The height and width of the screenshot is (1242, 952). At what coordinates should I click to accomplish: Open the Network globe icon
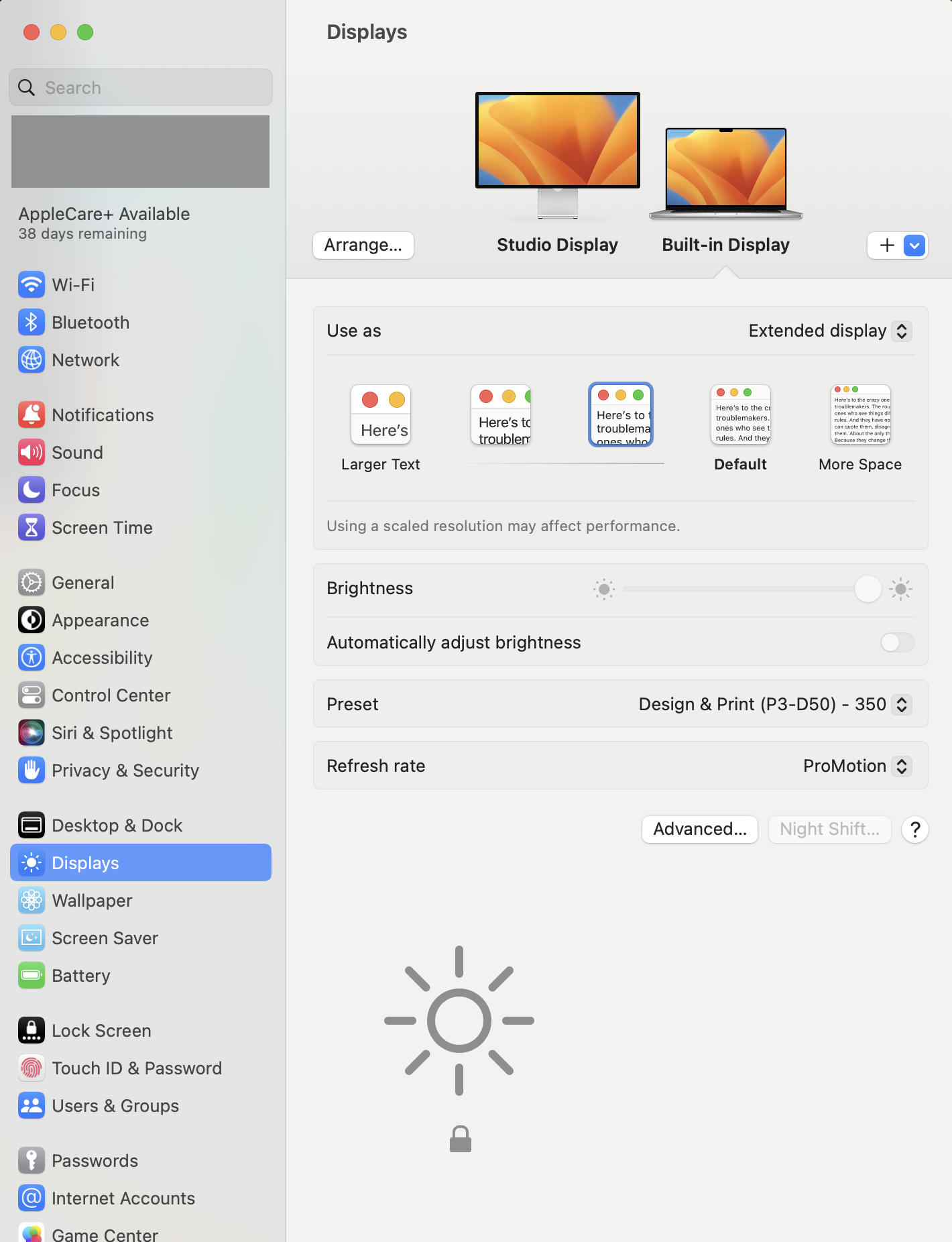click(32, 360)
